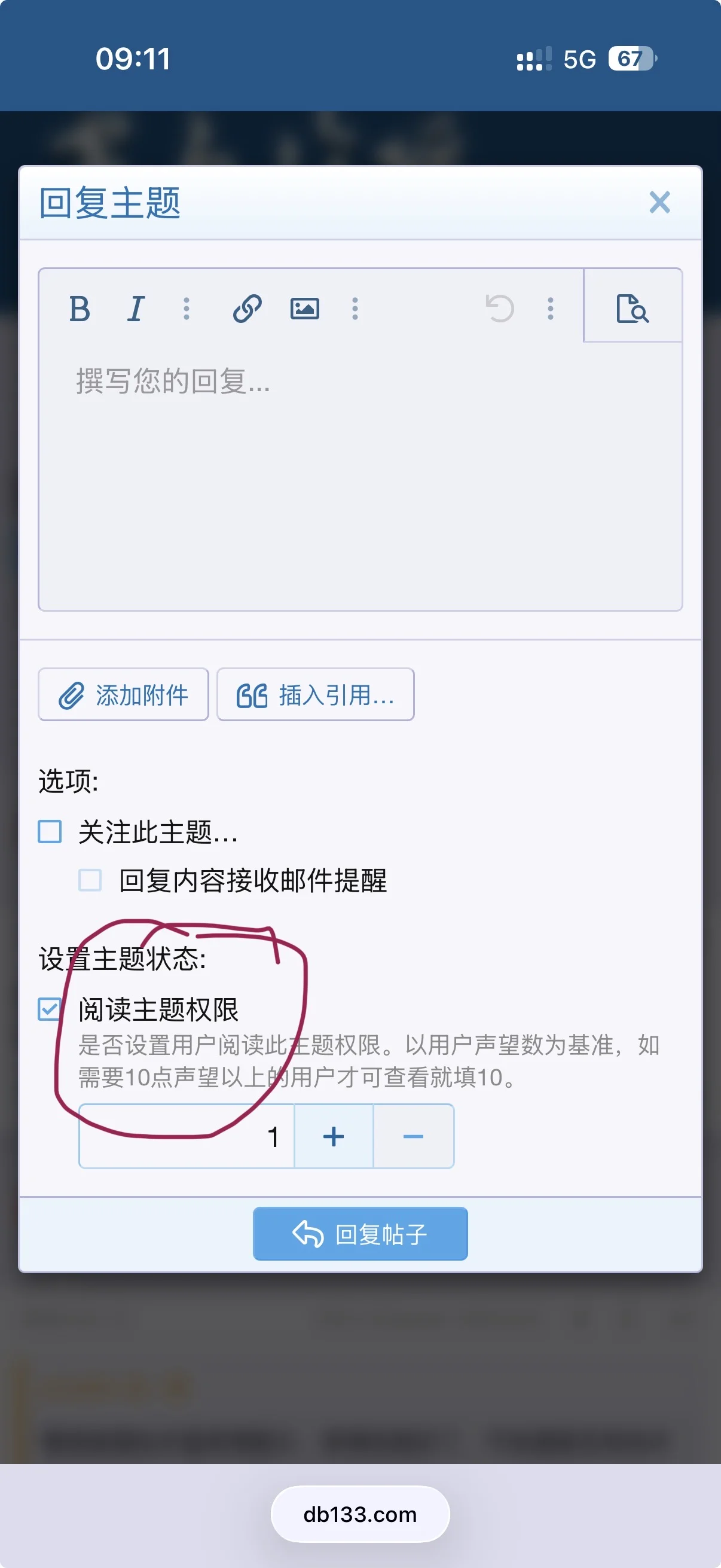Click the reputation number input field
Screen dimensions: 721x1568
coord(187,1136)
